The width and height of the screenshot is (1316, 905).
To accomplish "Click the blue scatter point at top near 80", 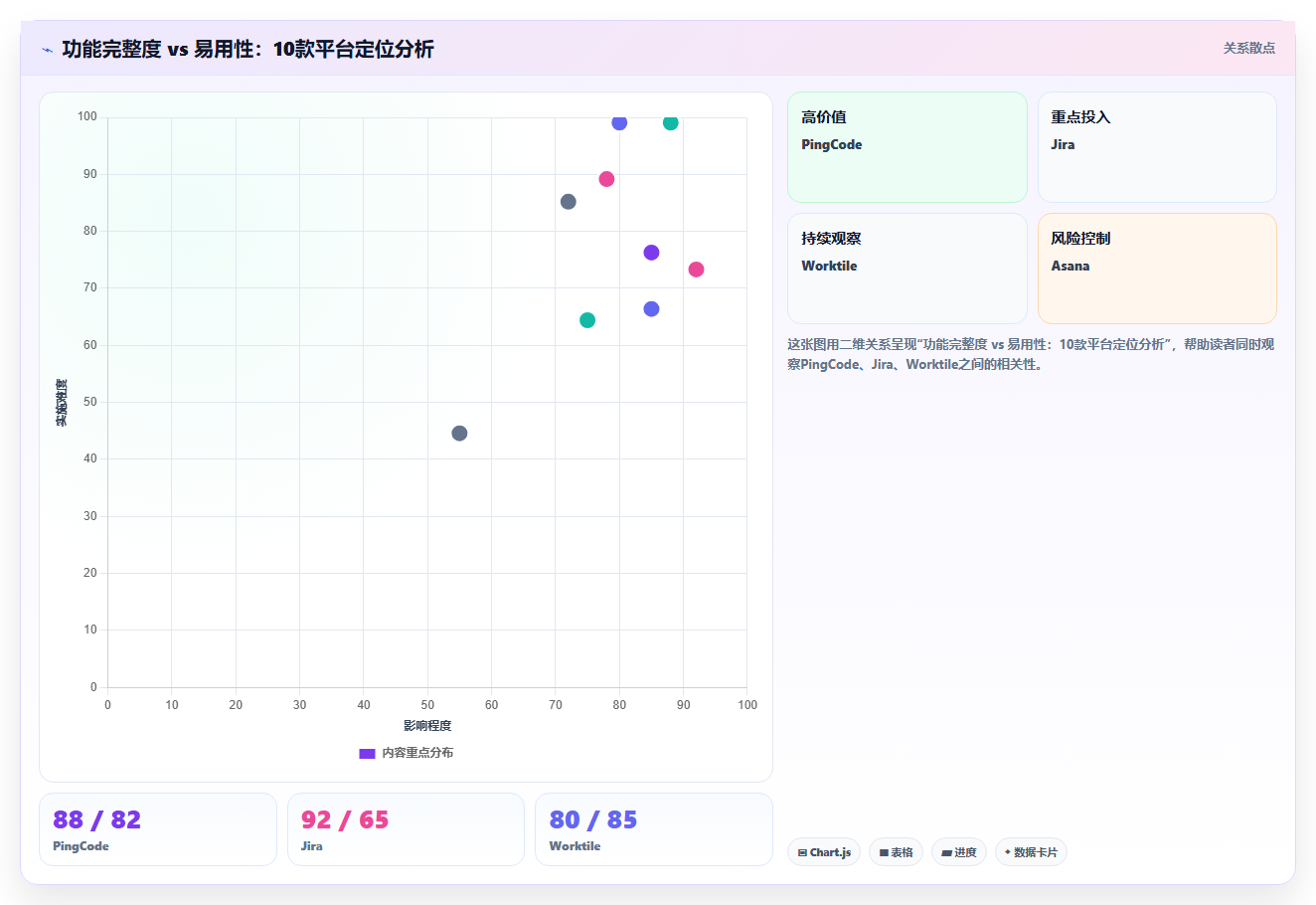I will pyautogui.click(x=619, y=122).
